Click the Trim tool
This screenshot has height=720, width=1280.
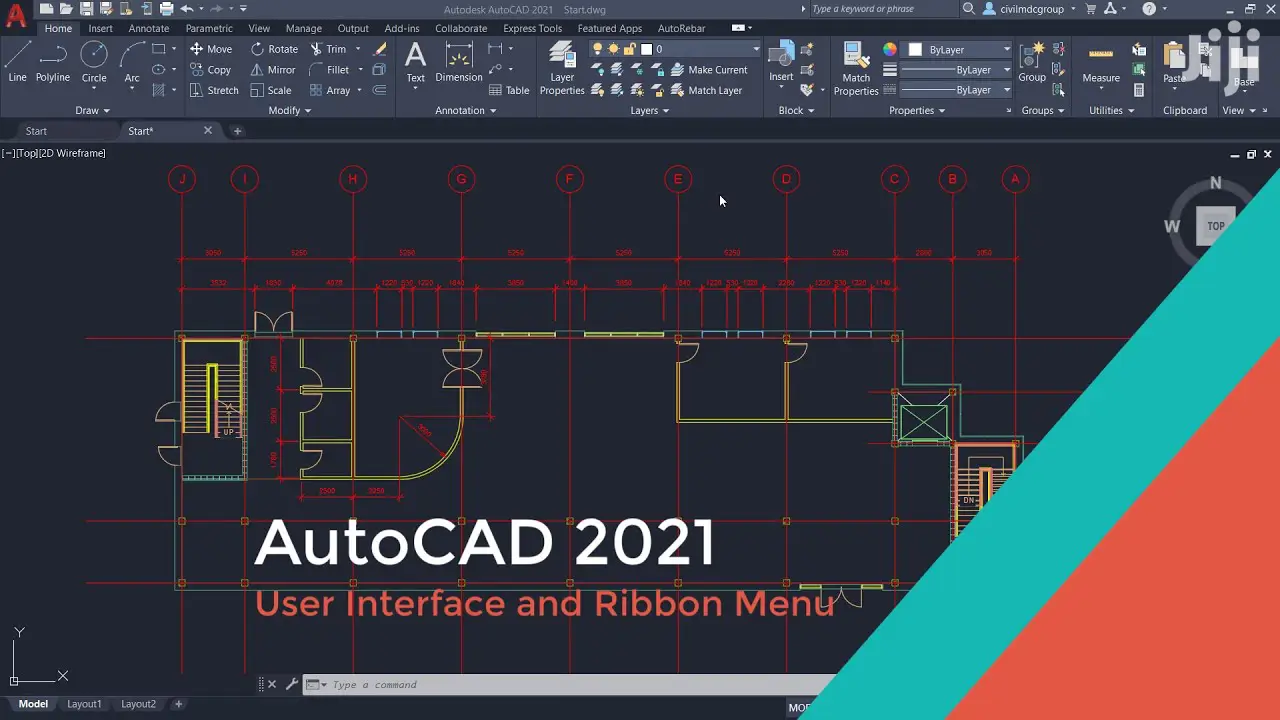(x=328, y=49)
